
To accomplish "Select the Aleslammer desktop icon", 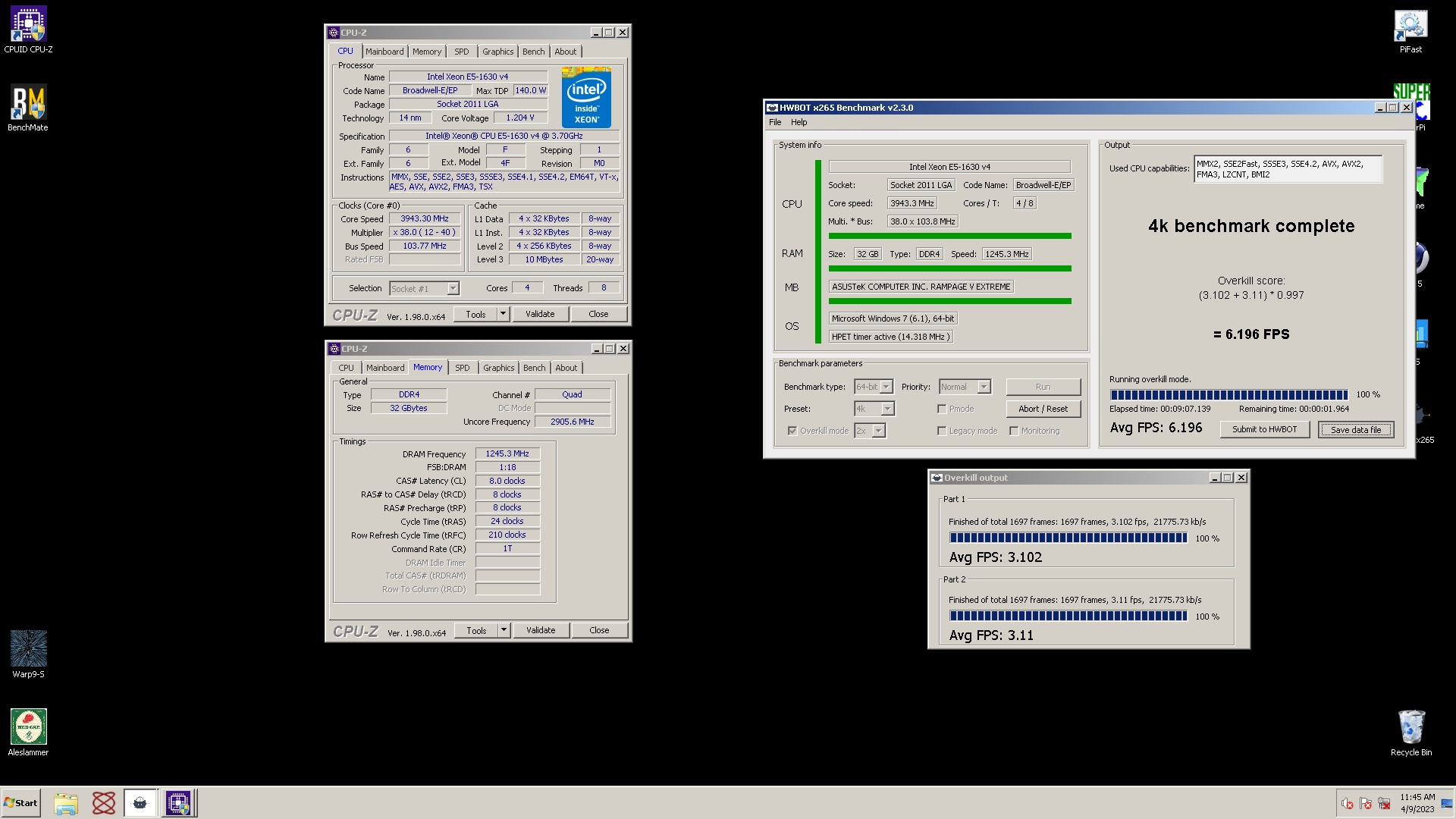I will point(28,733).
